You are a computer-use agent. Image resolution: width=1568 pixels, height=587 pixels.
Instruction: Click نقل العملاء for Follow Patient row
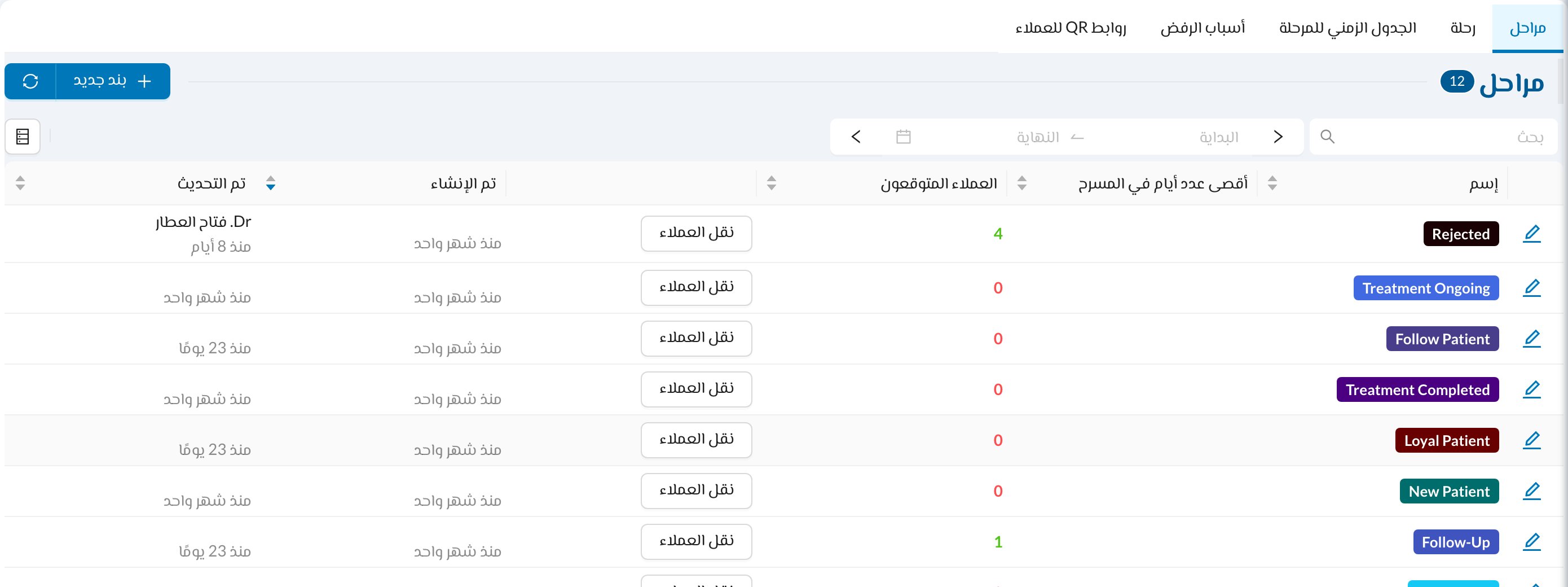click(x=697, y=339)
